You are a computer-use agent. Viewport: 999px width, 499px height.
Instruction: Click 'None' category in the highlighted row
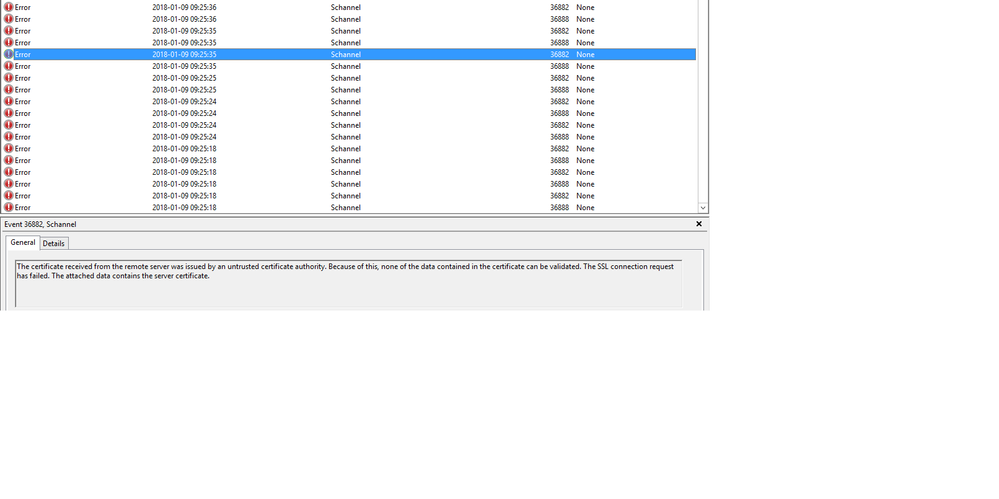tap(585, 54)
